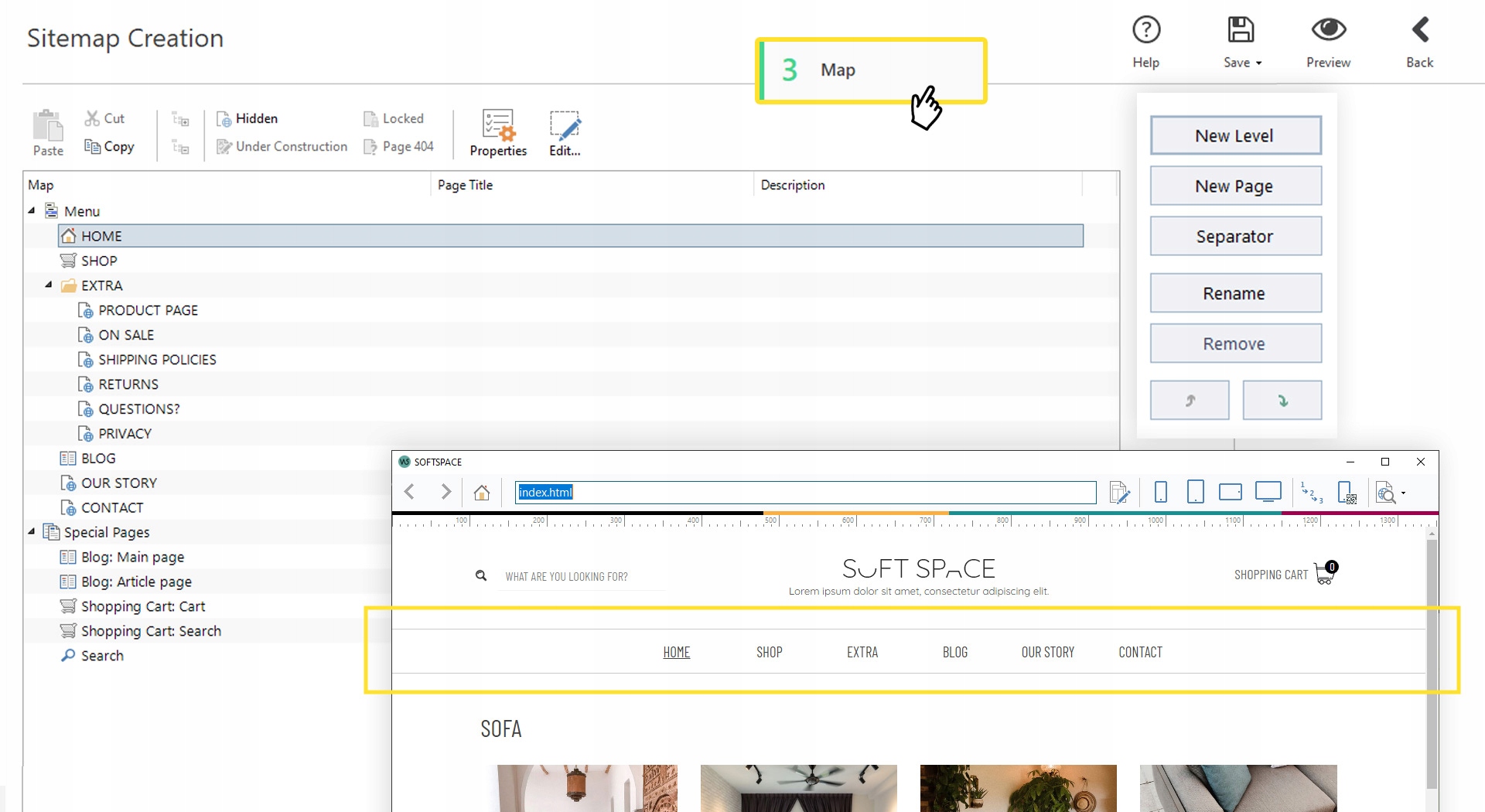Click the Remove button
Viewport: 1485px width, 812px height.
1235,343
